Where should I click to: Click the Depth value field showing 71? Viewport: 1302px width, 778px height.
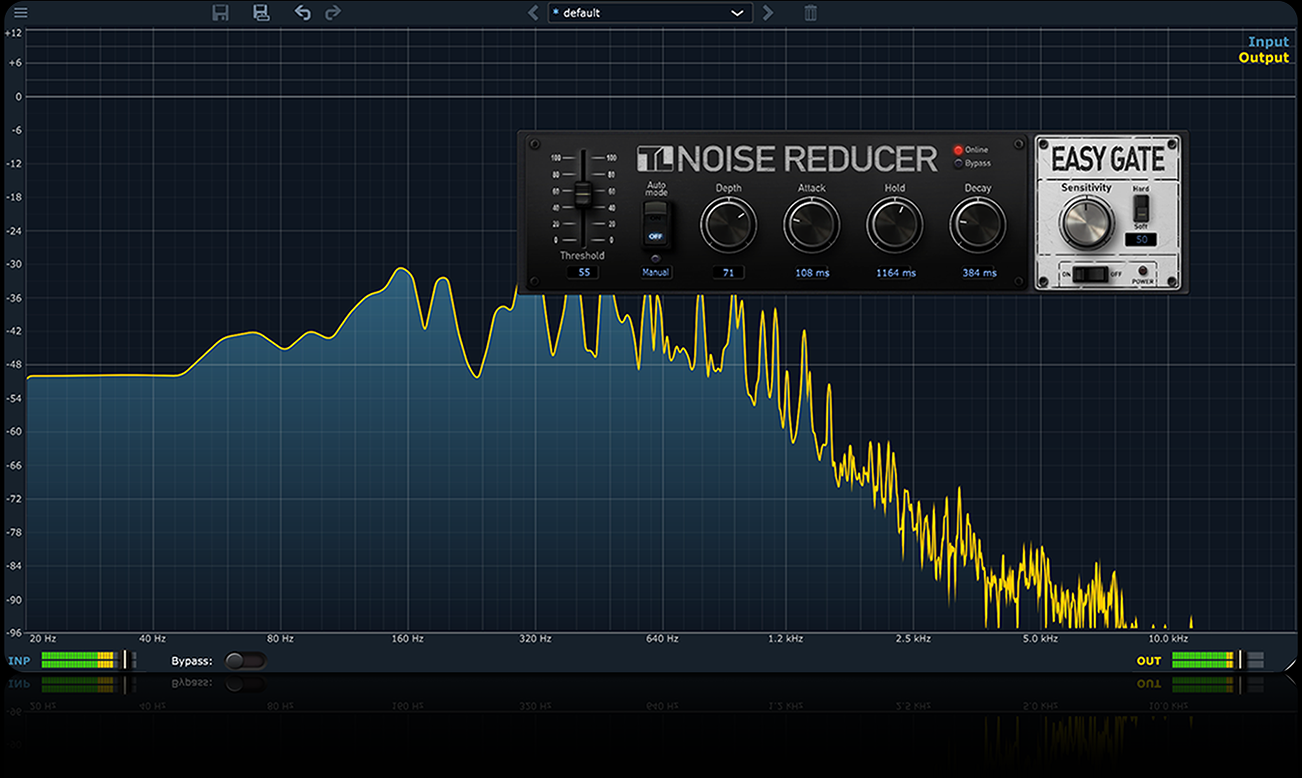[x=728, y=272]
